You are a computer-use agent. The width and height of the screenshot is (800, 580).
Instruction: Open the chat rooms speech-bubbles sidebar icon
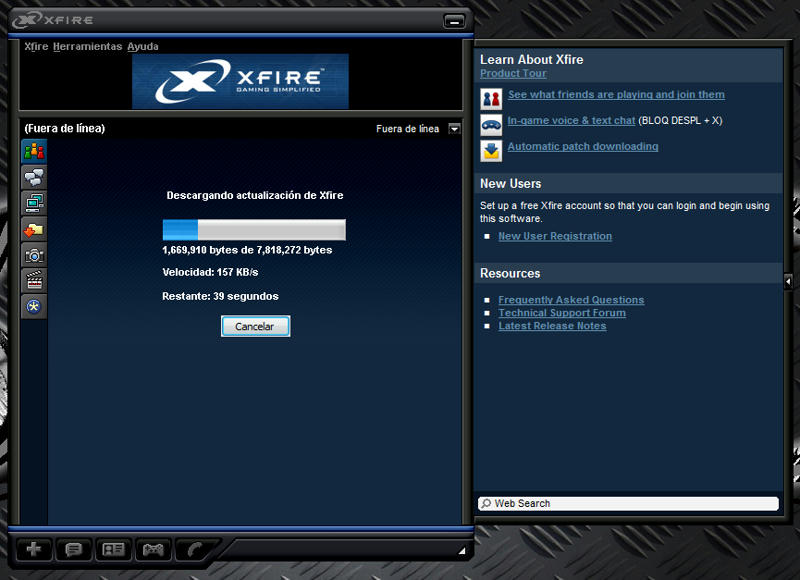coord(34,177)
